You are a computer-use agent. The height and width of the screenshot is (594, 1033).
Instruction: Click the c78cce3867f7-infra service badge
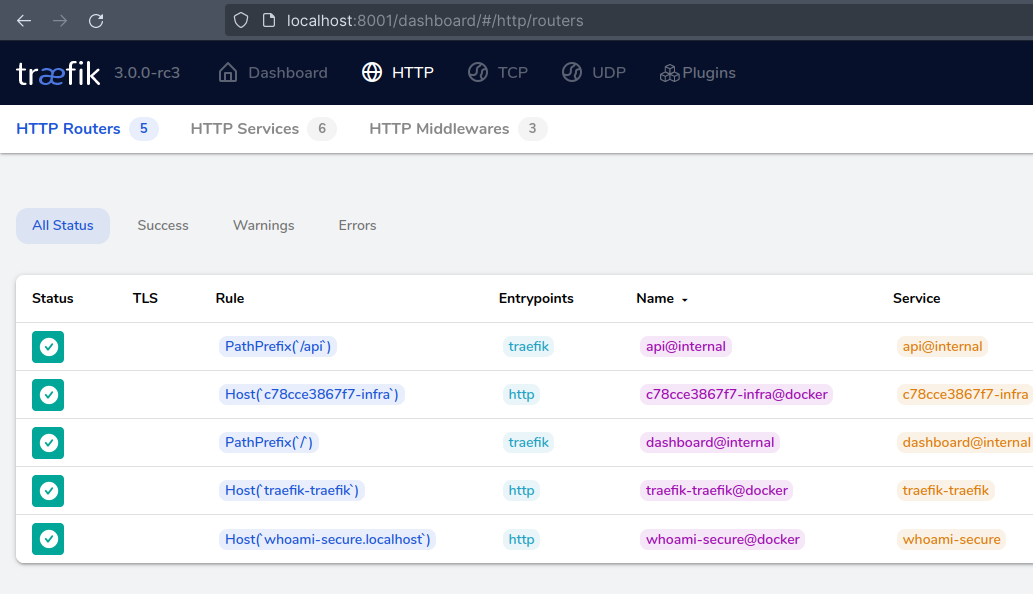[964, 395]
